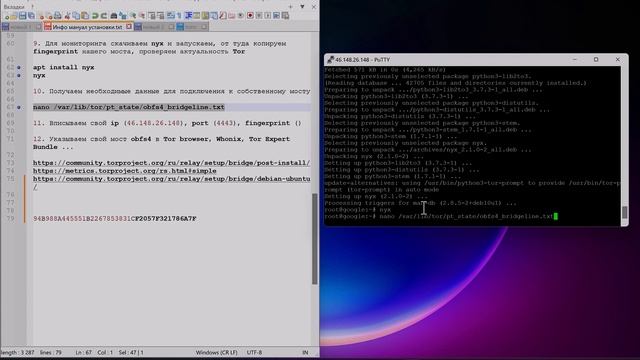The height and width of the screenshot is (360, 640).
Task: Save the current file with toolbar icon
Action: click(22, 16)
